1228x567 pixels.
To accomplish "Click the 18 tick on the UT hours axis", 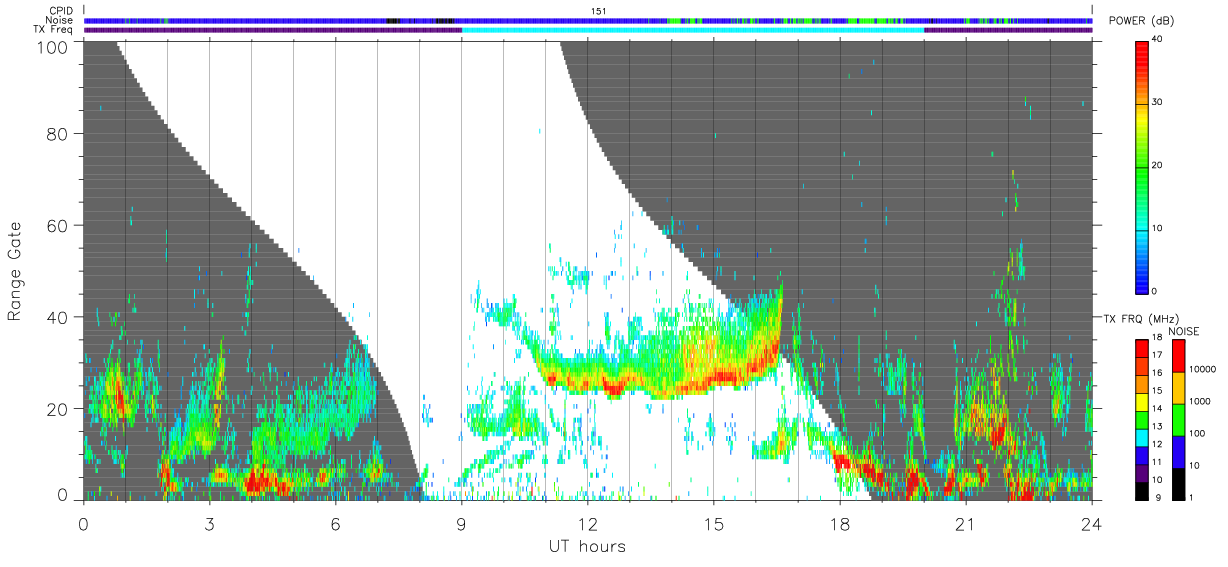I will [x=840, y=524].
